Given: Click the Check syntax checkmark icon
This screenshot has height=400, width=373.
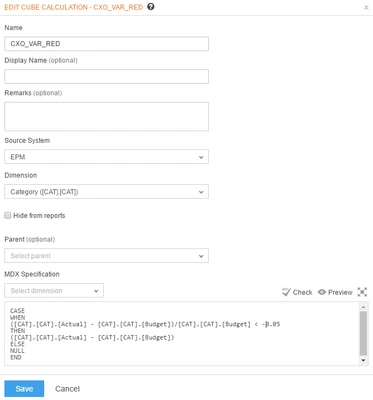Looking at the screenshot, I should [x=286, y=292].
